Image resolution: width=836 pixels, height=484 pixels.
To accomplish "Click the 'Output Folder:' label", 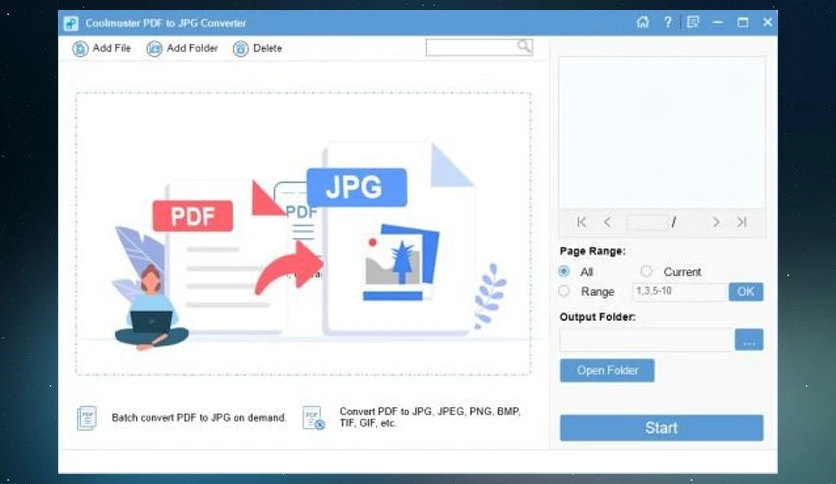I will point(597,317).
